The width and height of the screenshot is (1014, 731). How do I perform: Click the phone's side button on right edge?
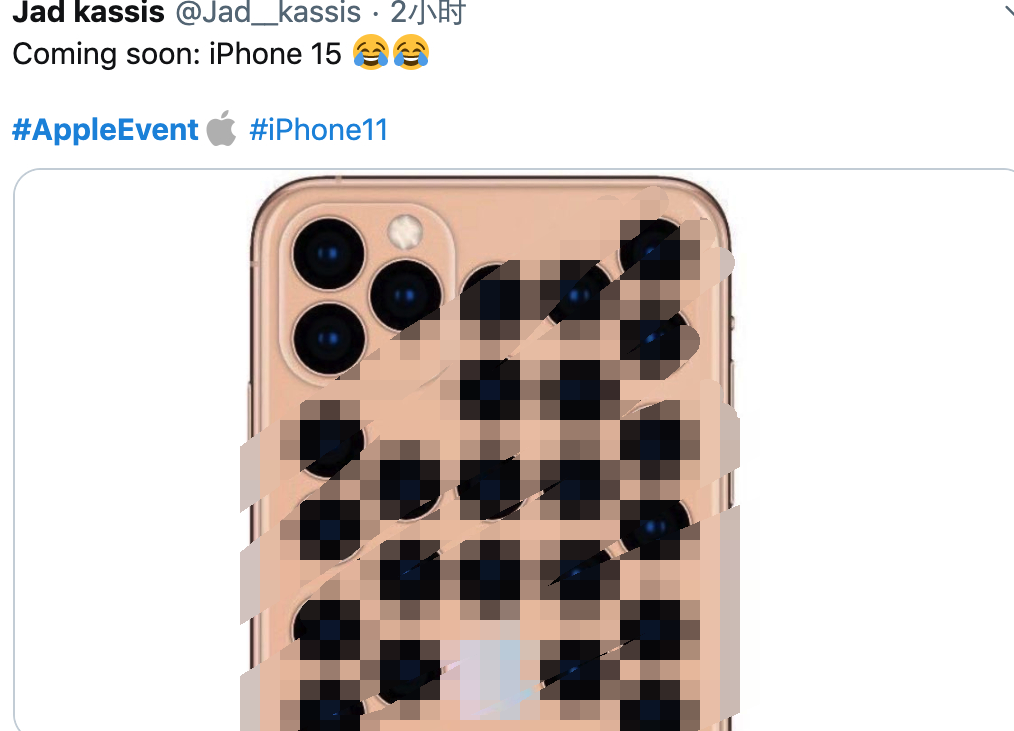coord(733,321)
